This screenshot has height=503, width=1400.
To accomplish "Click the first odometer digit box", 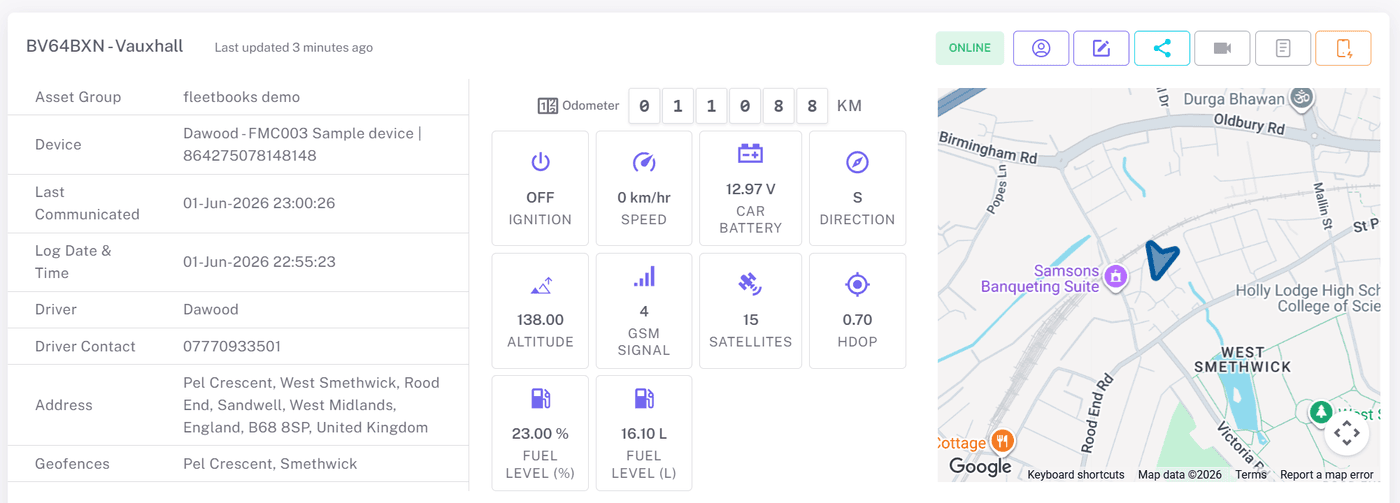I will (x=644, y=106).
